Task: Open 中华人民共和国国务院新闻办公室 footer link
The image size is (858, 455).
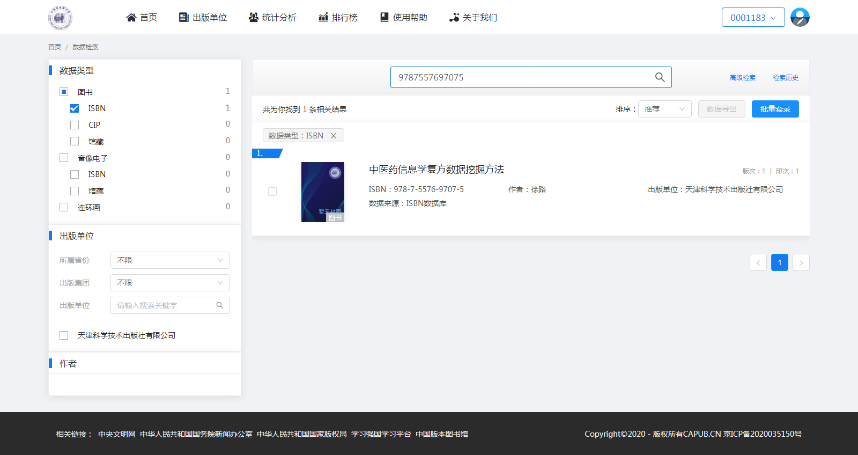Action: coord(196,434)
